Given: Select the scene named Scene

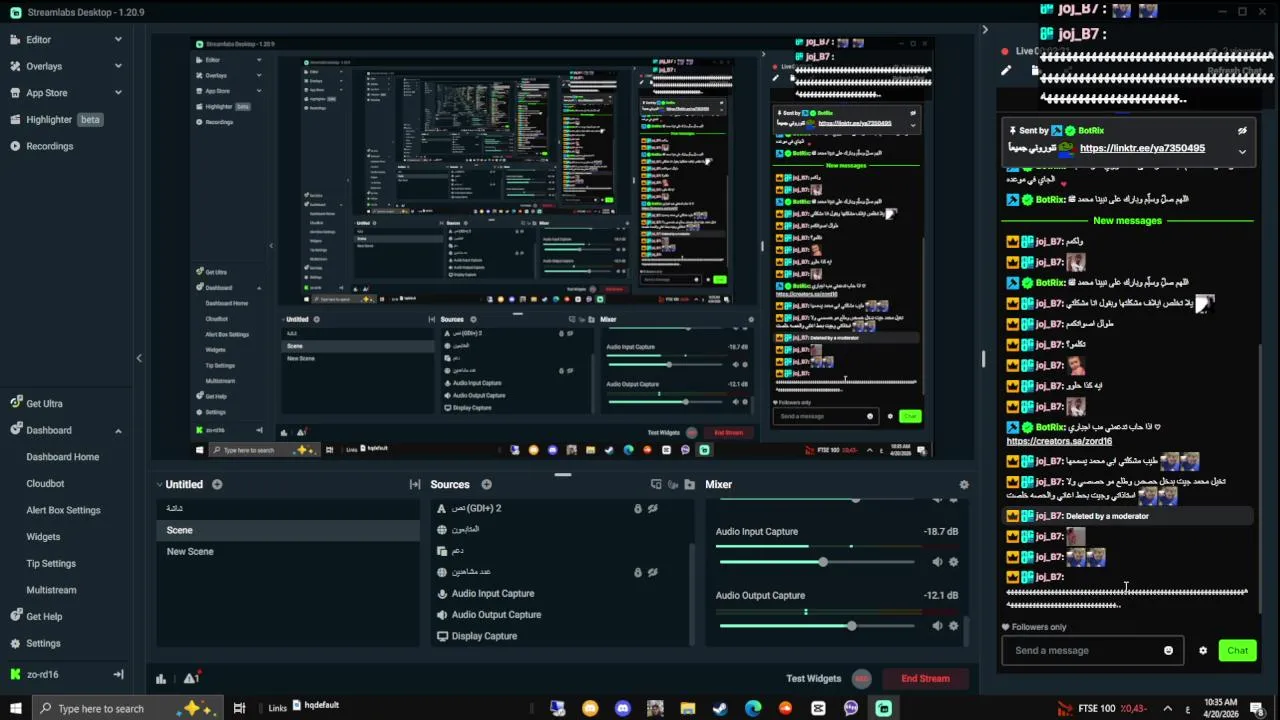Looking at the screenshot, I should pos(286,530).
